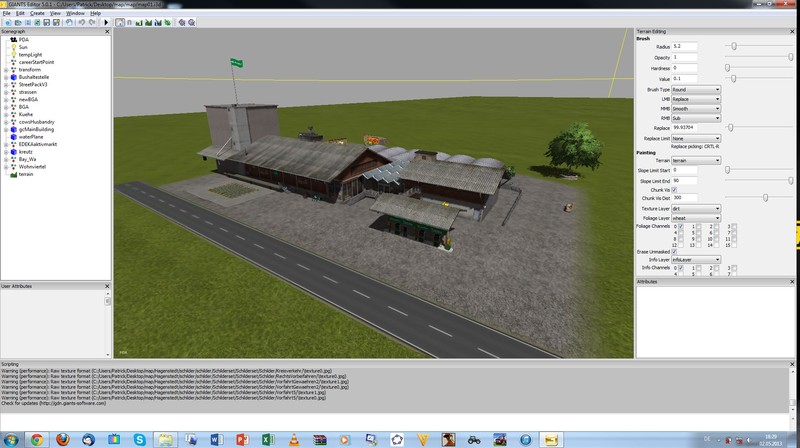Screen dimensions: 800x448
Task: Open the Replace Limit dropdown
Action: (x=696, y=138)
